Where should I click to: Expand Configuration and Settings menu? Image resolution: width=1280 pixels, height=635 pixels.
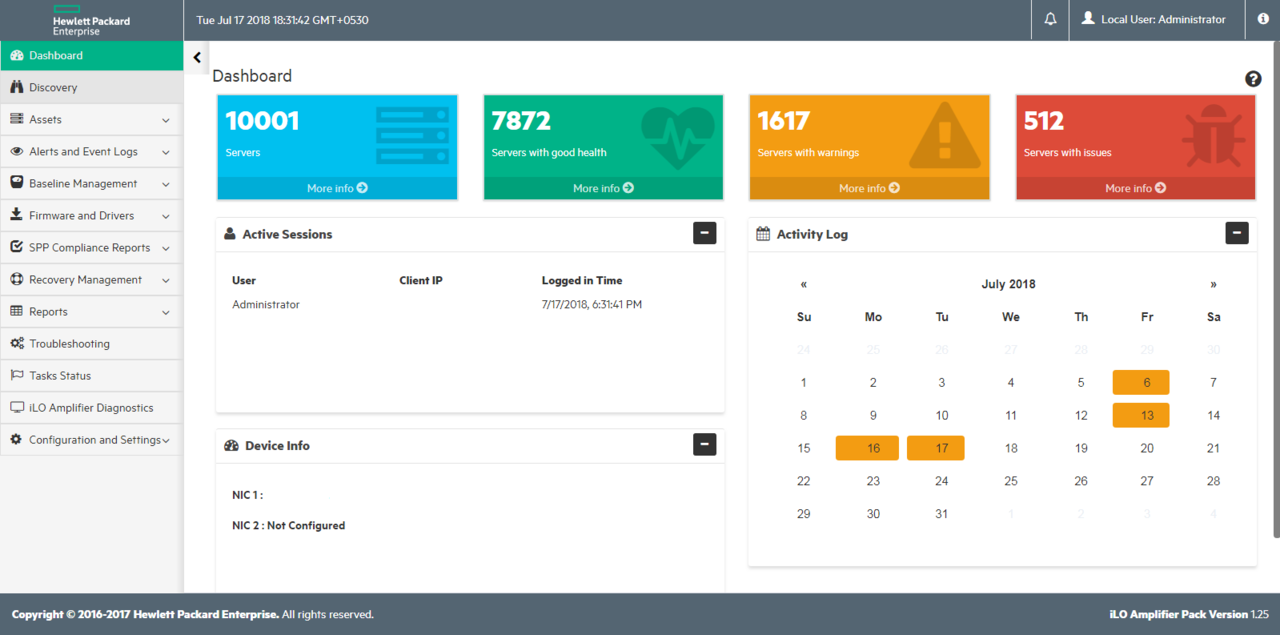pyautogui.click(x=166, y=441)
